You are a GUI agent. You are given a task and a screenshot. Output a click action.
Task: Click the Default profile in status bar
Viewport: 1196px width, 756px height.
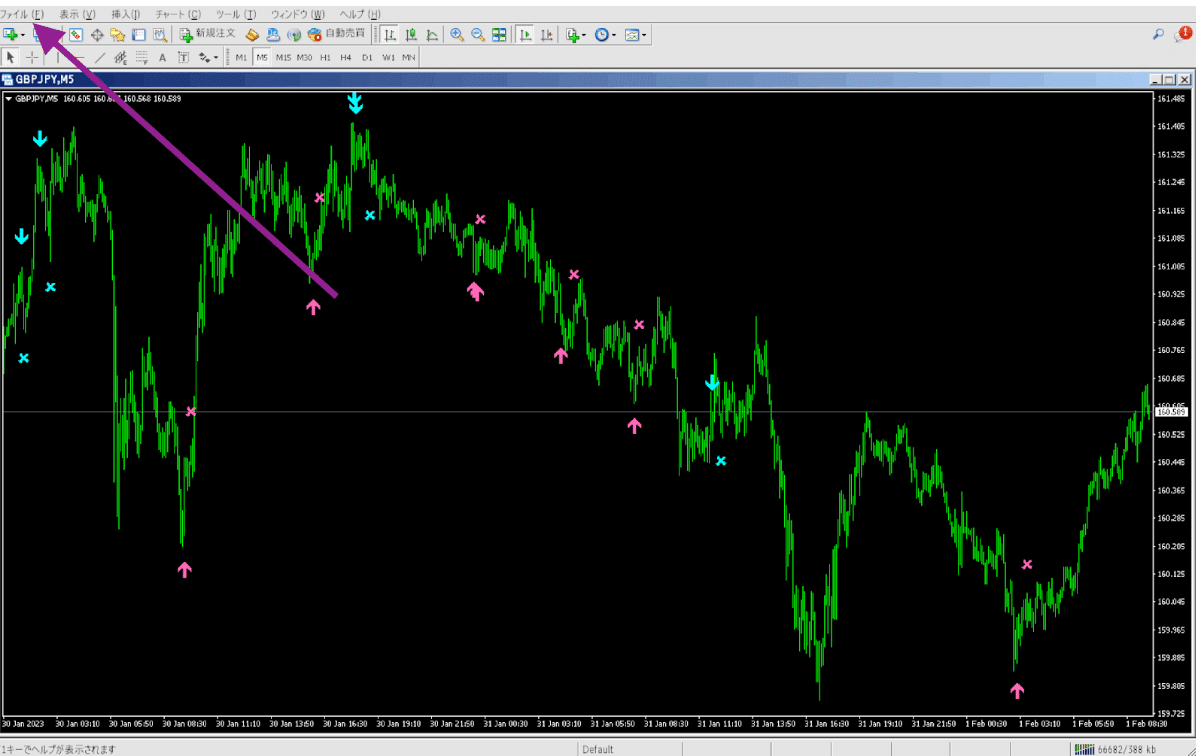point(598,749)
